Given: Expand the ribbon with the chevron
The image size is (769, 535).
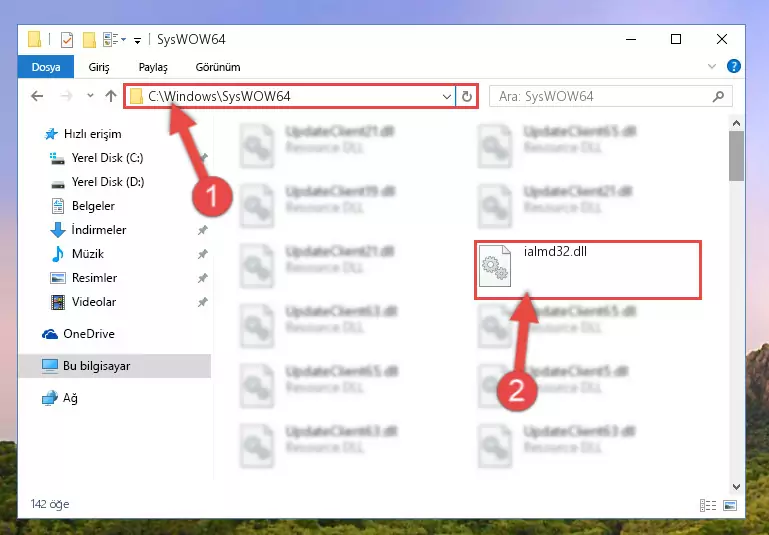Looking at the screenshot, I should coord(712,66).
